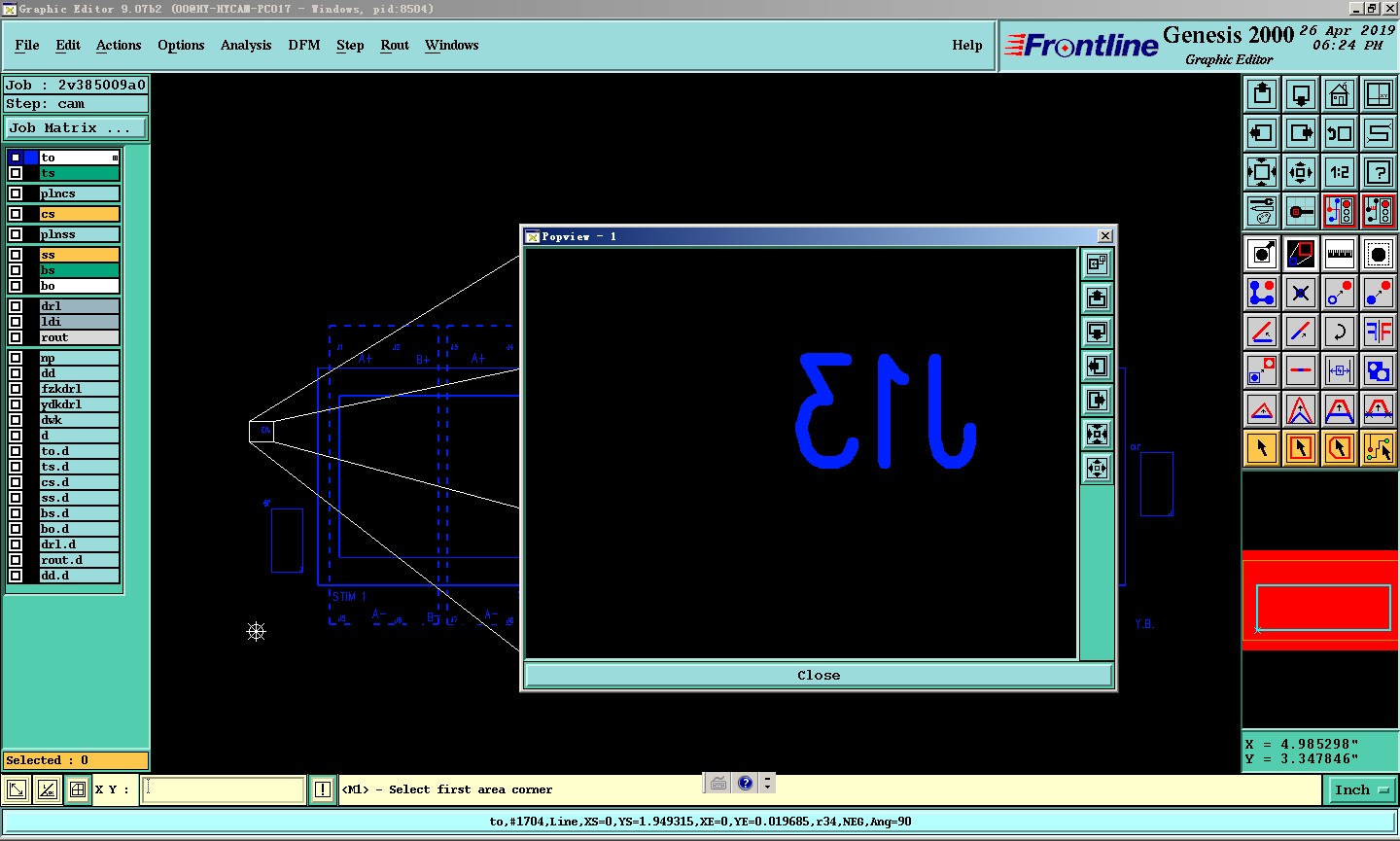Click the pan right view icon
Image resolution: width=1400 pixels, height=841 pixels.
1301,133
